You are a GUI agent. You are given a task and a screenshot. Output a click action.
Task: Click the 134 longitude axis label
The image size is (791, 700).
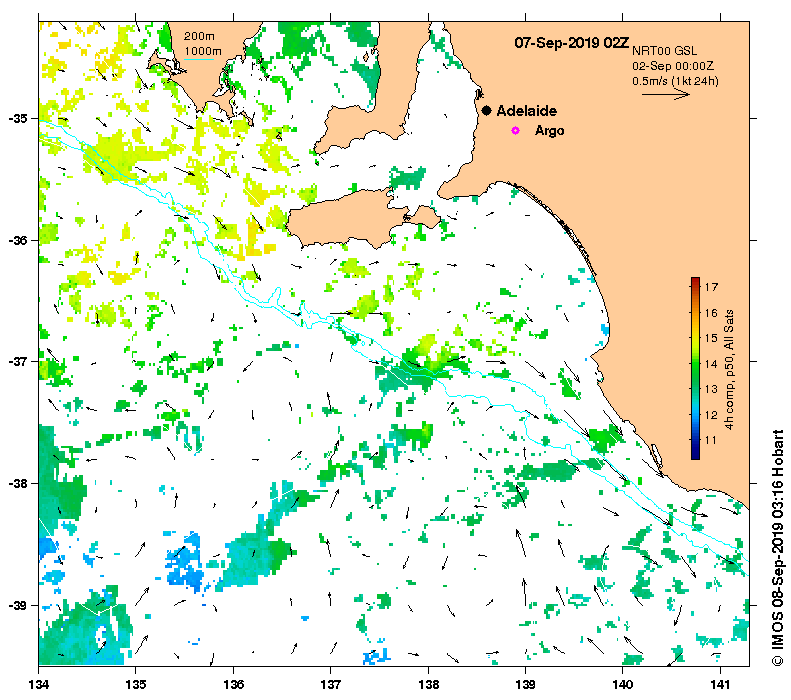tap(39, 684)
